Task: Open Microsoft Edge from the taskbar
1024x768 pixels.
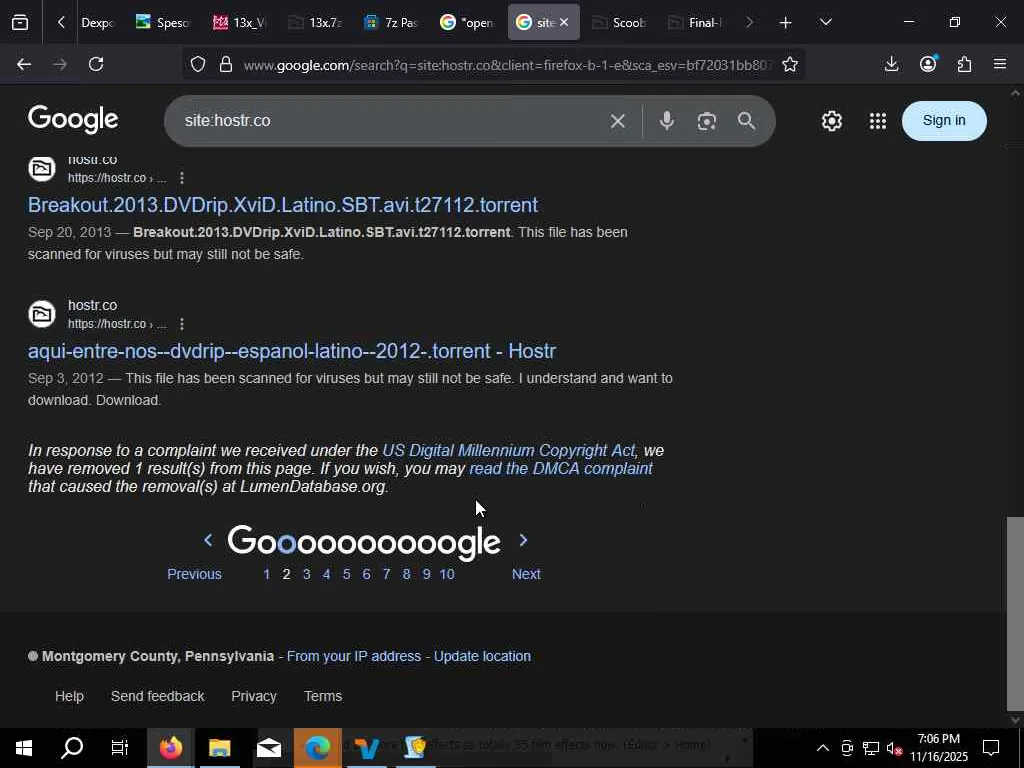Action: pyautogui.click(x=317, y=748)
